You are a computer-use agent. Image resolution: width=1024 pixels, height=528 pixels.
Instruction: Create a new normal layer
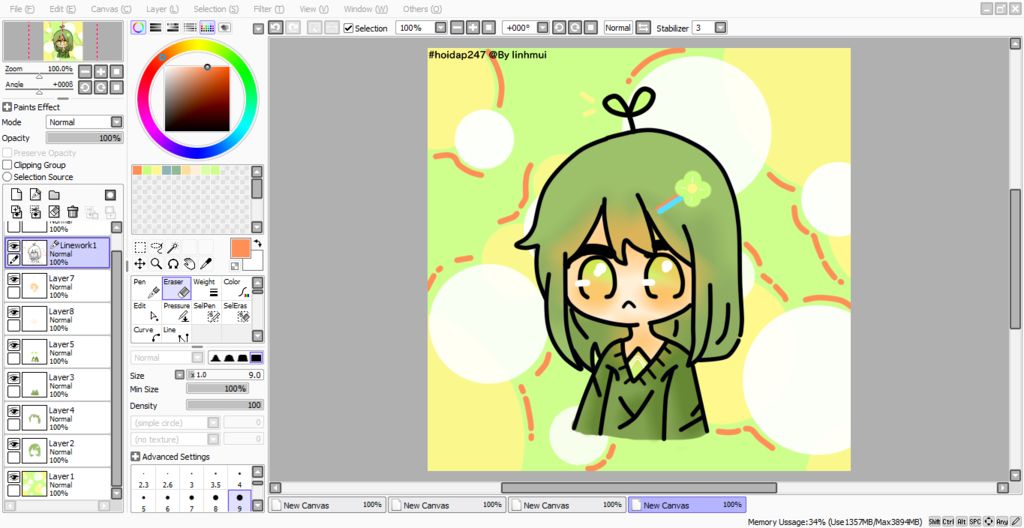pos(17,195)
